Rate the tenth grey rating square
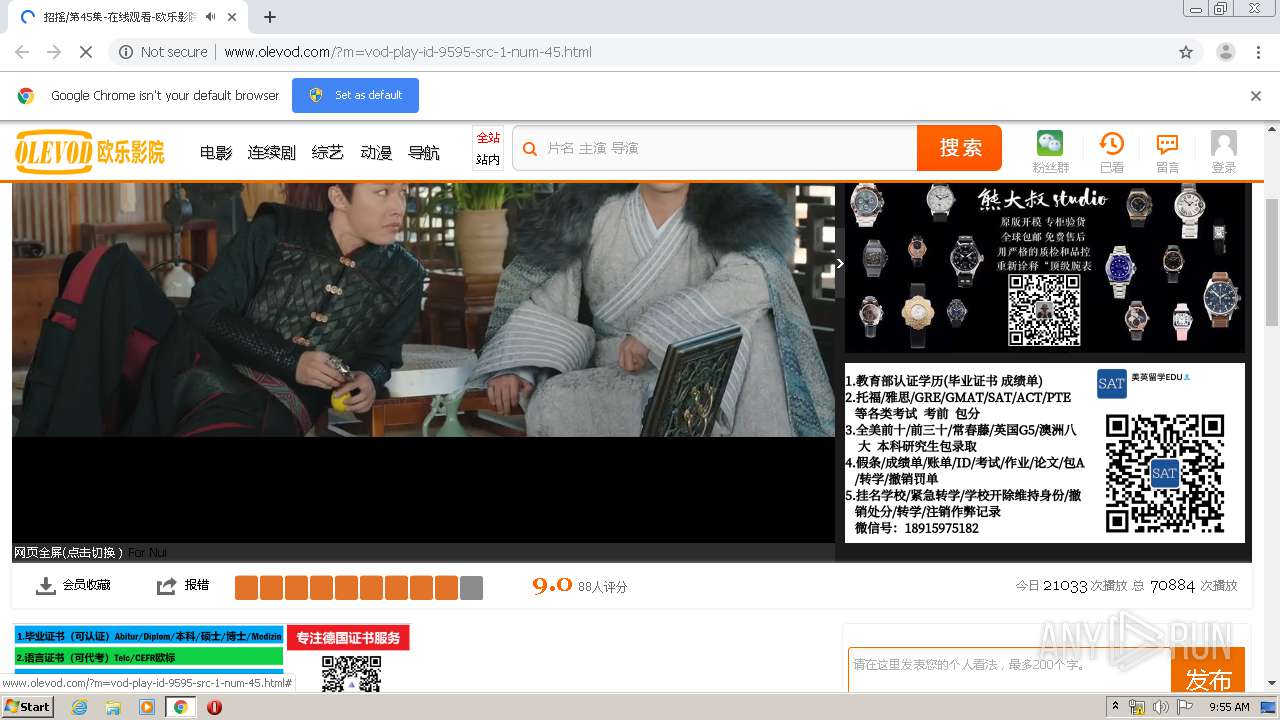 point(471,588)
